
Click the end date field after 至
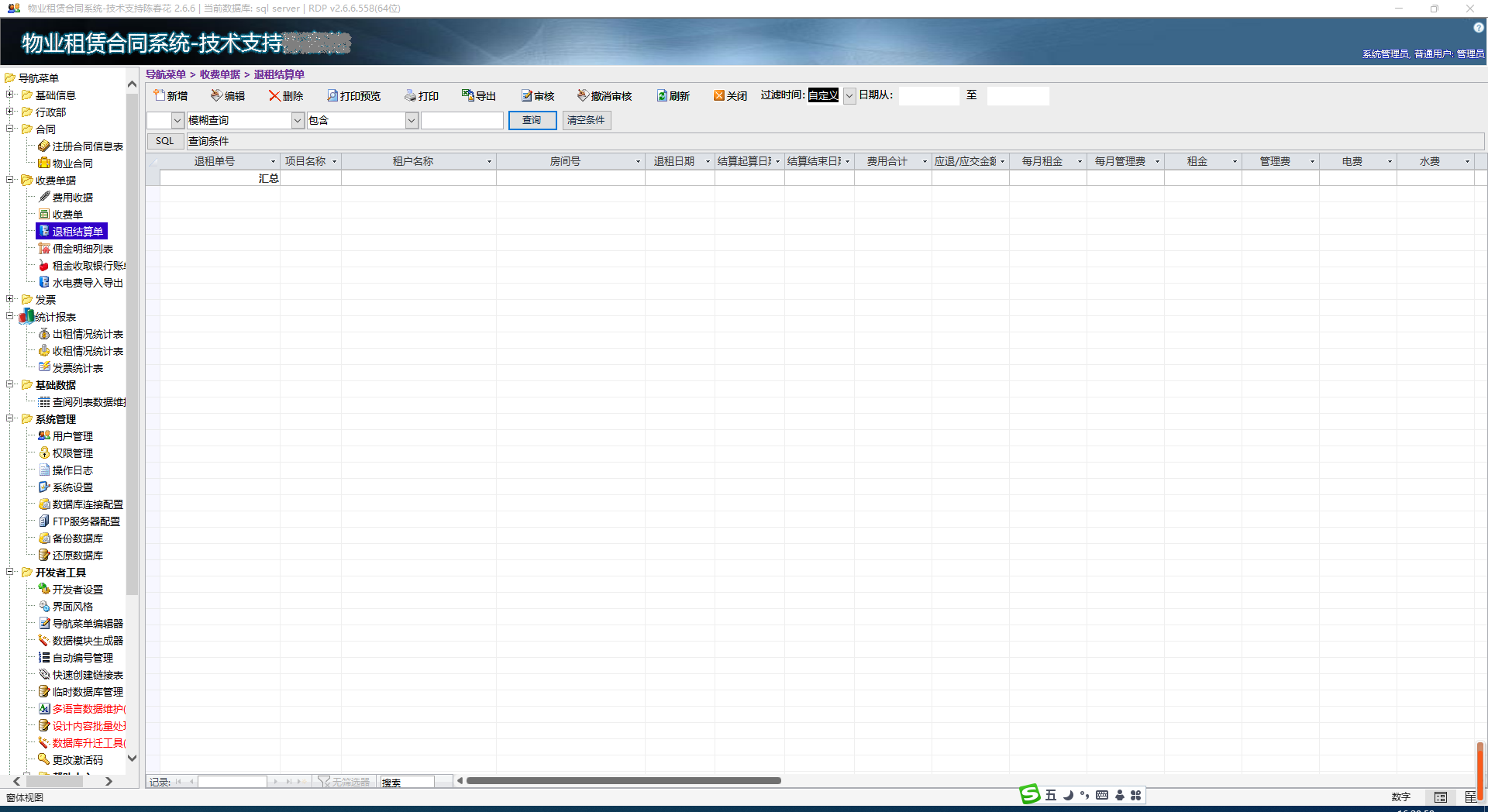(1018, 95)
